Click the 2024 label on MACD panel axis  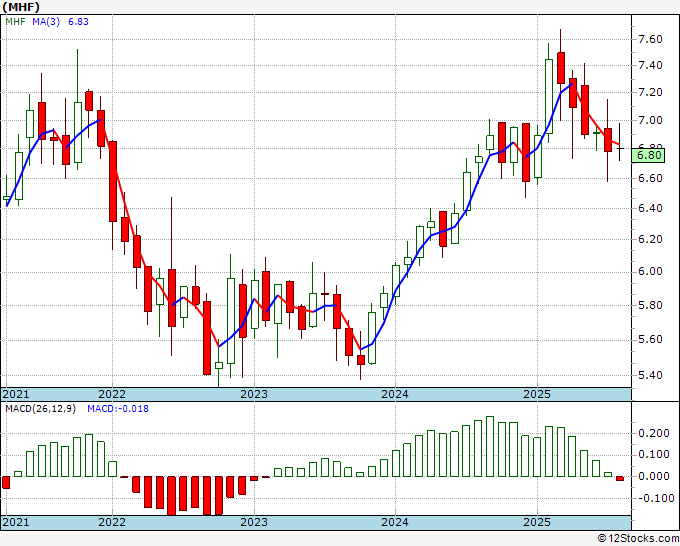pos(395,522)
